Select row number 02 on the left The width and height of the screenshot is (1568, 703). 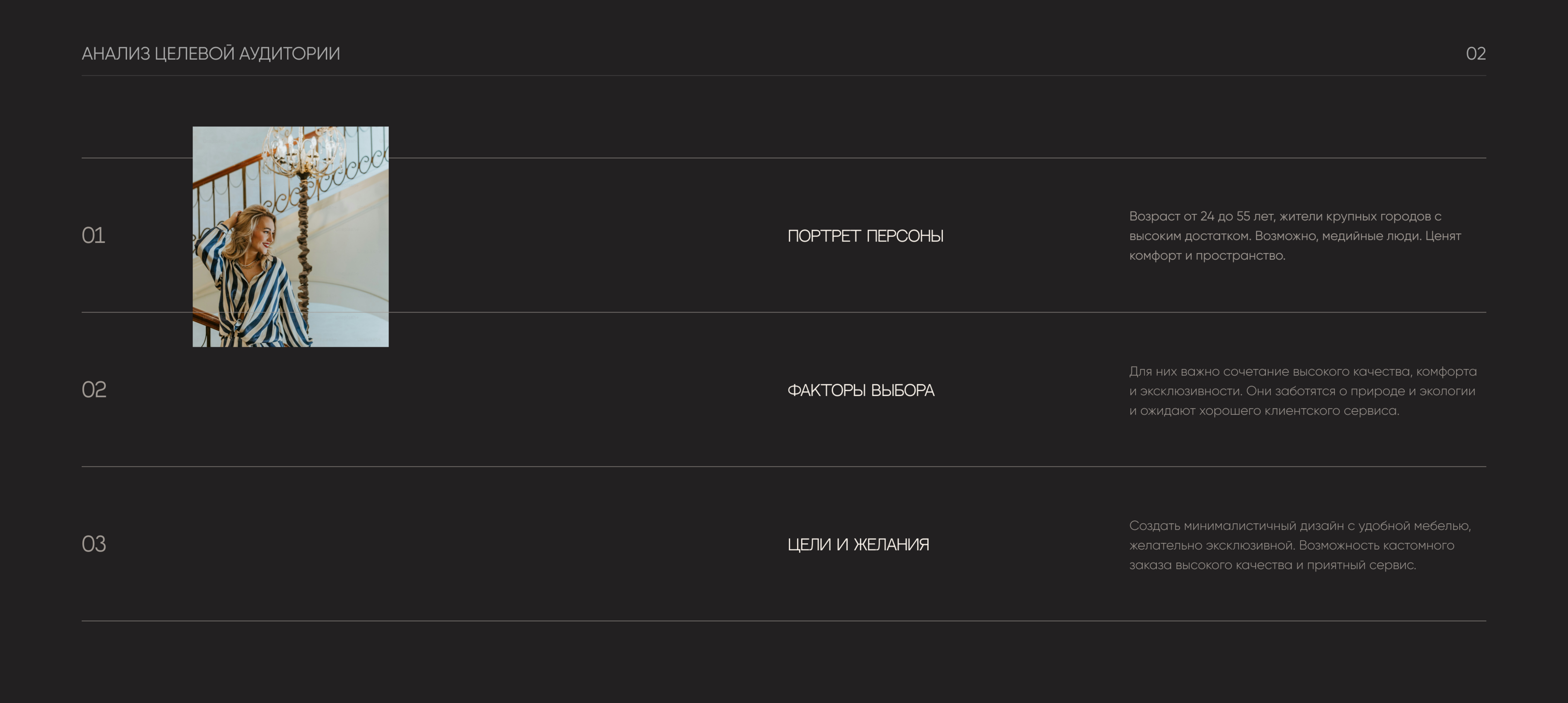click(x=94, y=389)
